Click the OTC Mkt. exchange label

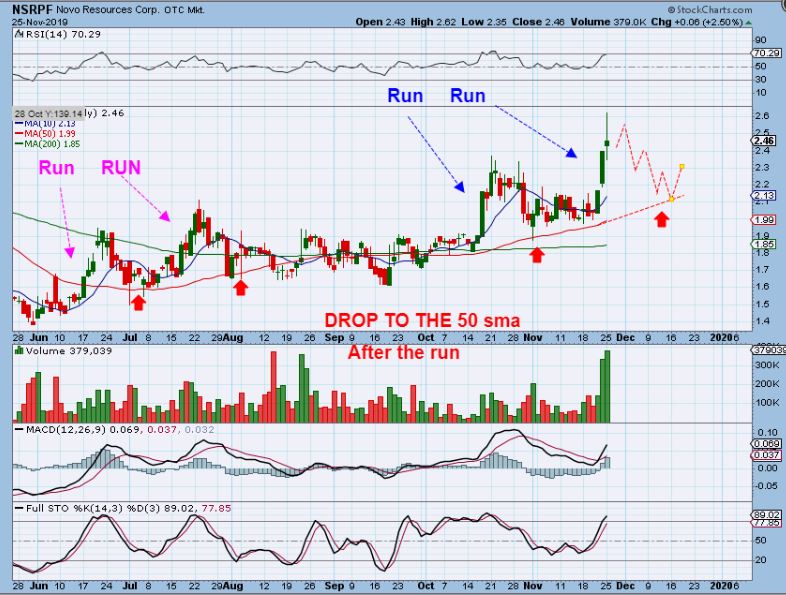tap(184, 10)
